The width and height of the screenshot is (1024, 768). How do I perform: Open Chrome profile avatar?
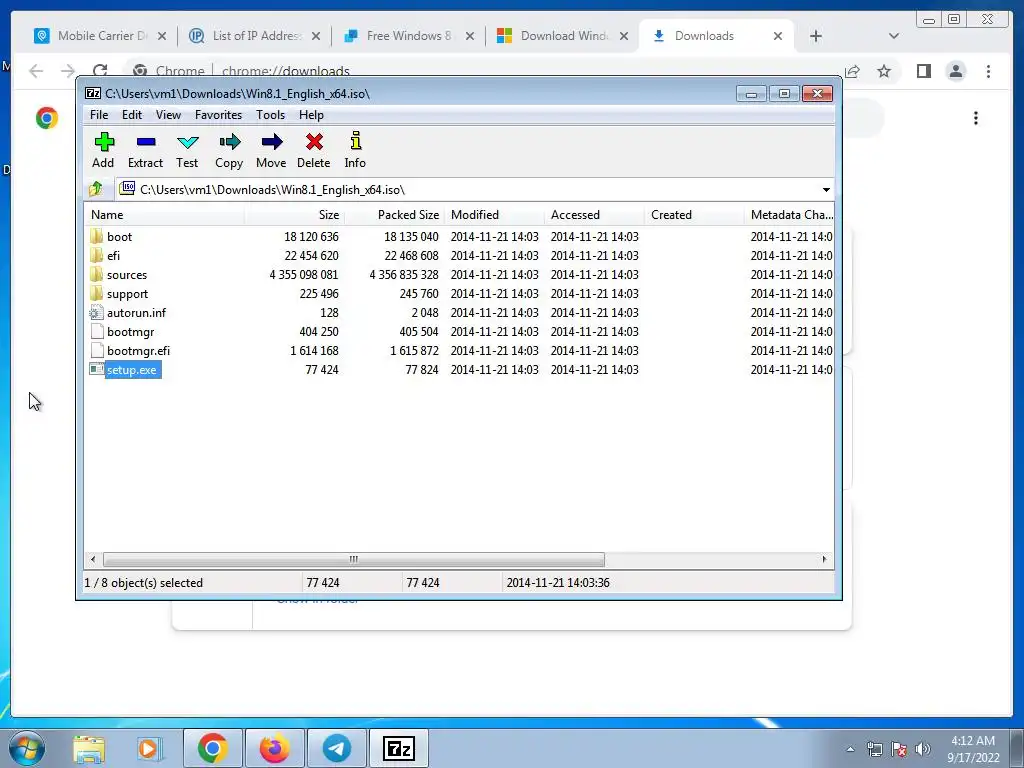coord(956,71)
